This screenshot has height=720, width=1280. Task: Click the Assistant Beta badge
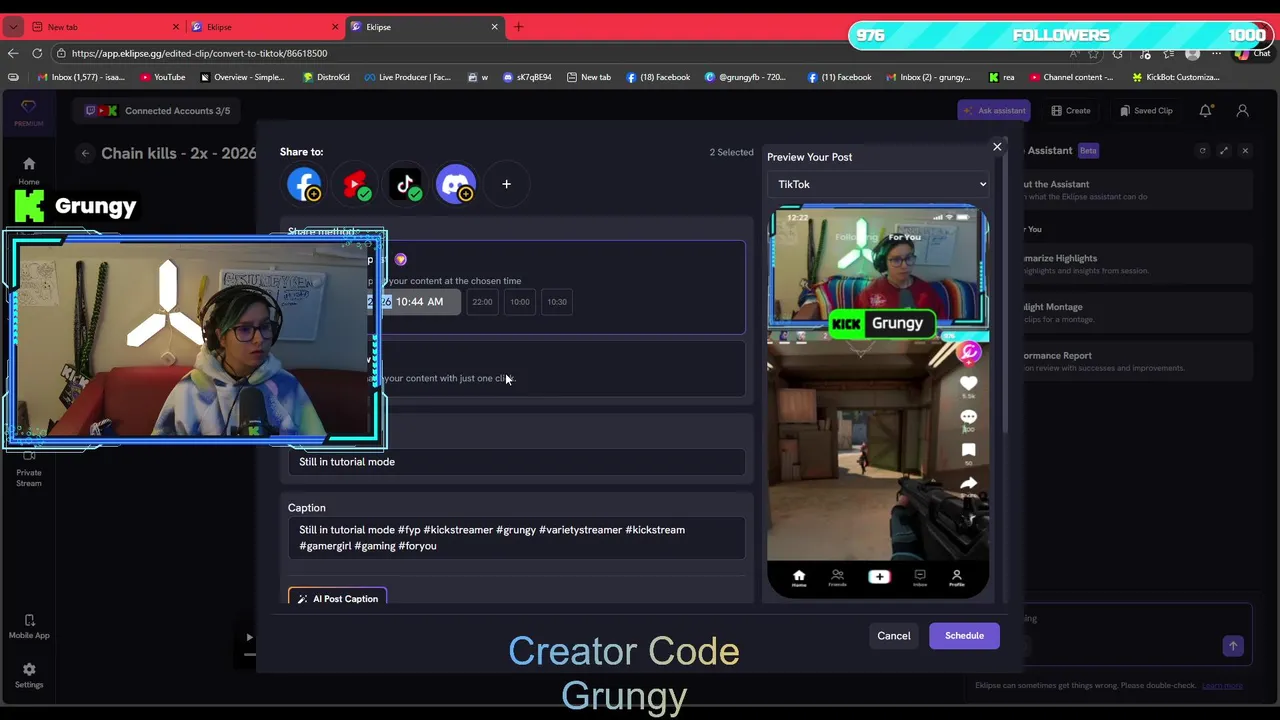point(1088,151)
